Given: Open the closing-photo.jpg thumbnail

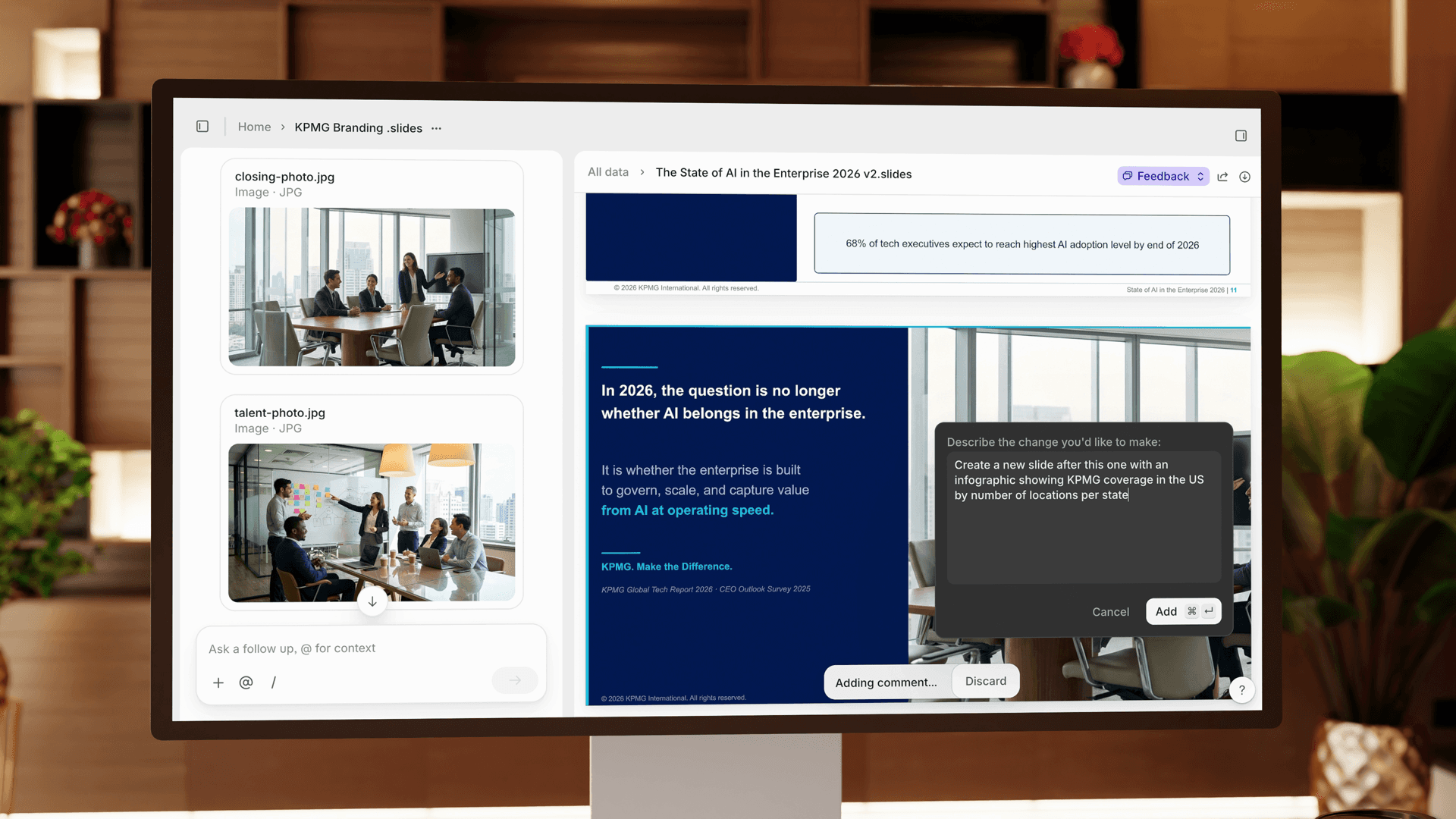Looking at the screenshot, I should (x=372, y=287).
